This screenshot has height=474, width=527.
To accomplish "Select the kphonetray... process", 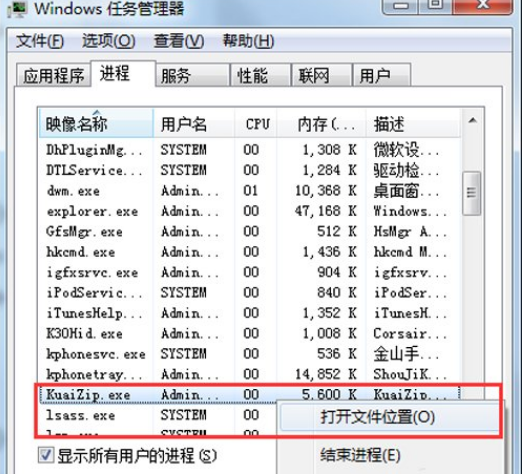I will tap(249, 374).
